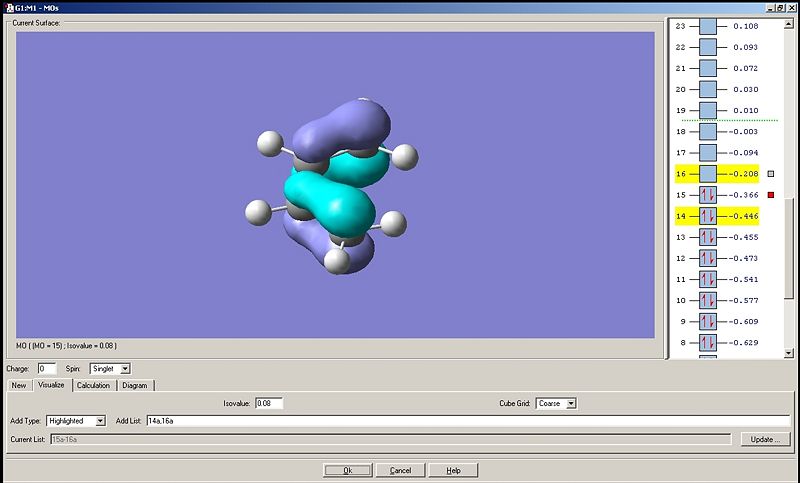
Task: Select the orbital 21 occupancy box
Action: point(708,68)
